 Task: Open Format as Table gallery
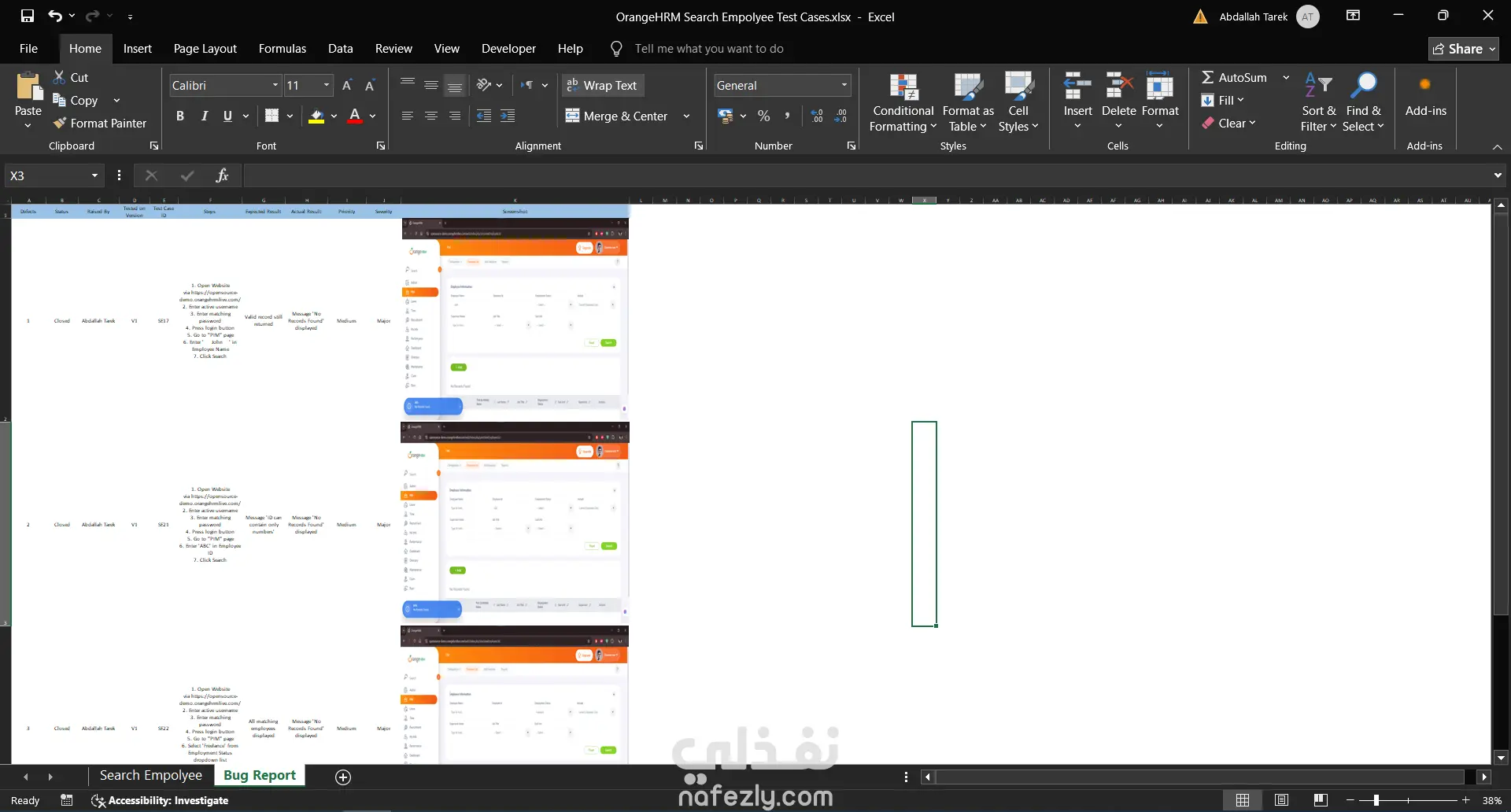point(968,102)
